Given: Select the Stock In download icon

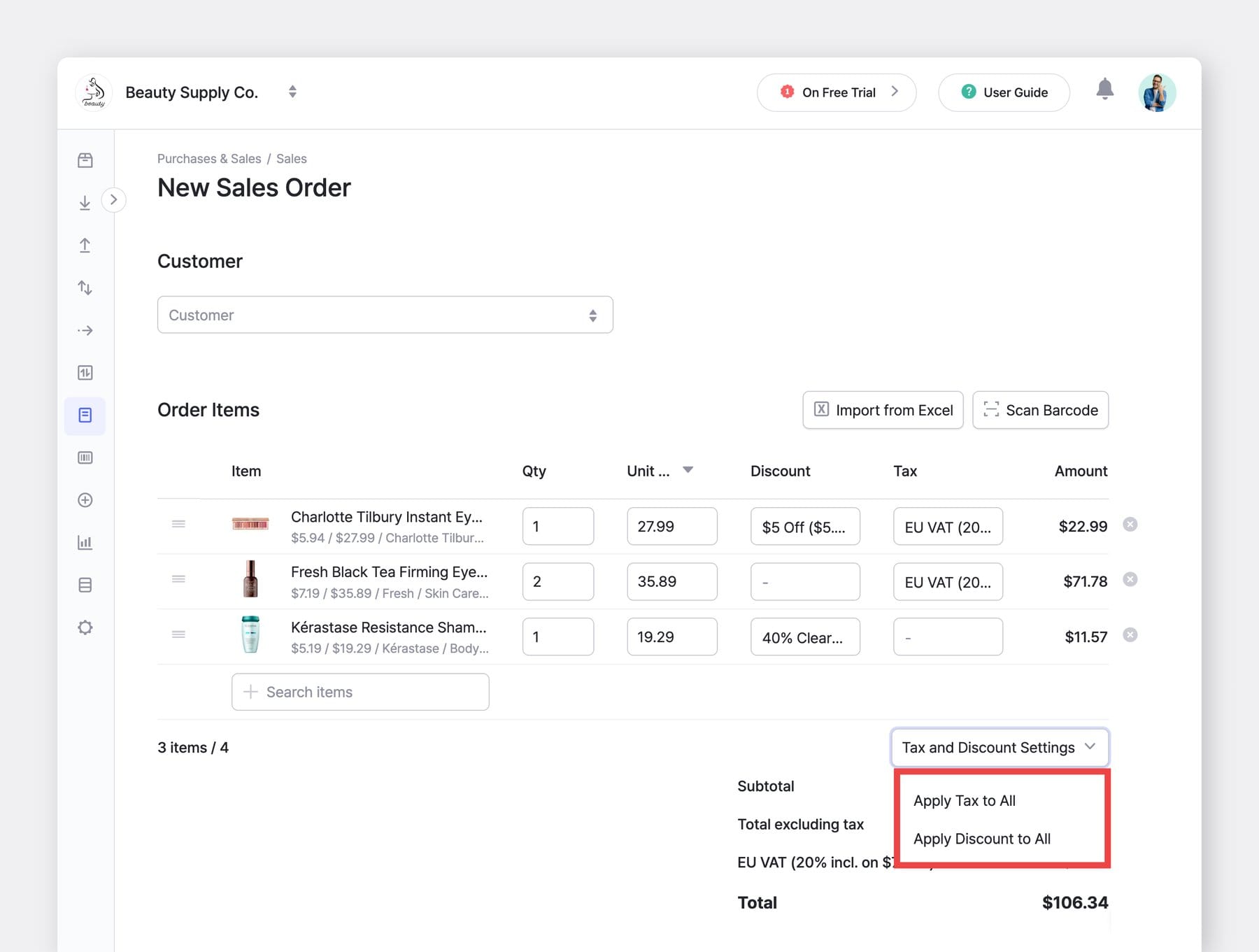Looking at the screenshot, I should (x=85, y=201).
